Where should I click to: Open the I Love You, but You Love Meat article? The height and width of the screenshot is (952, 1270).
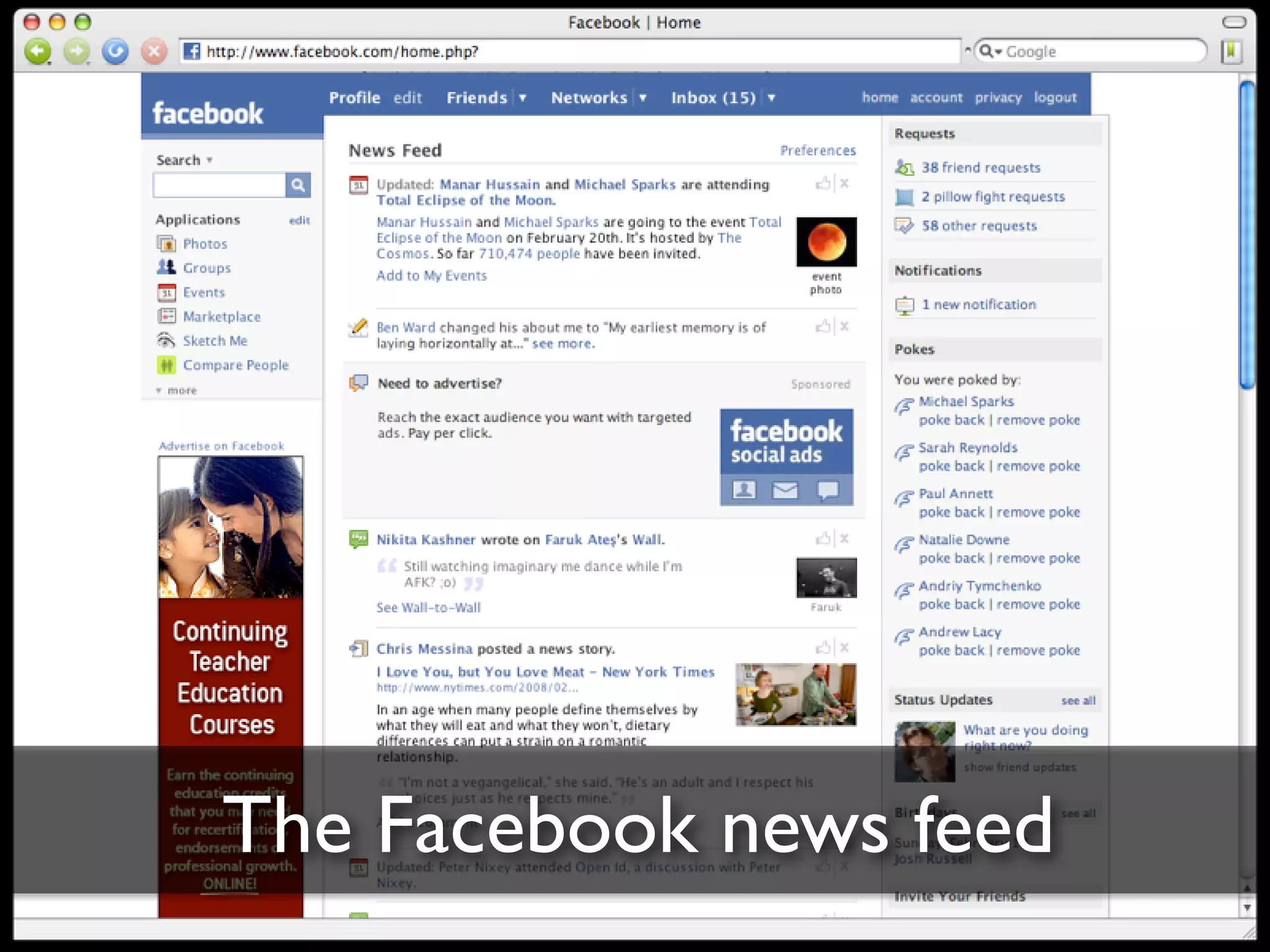pos(546,672)
